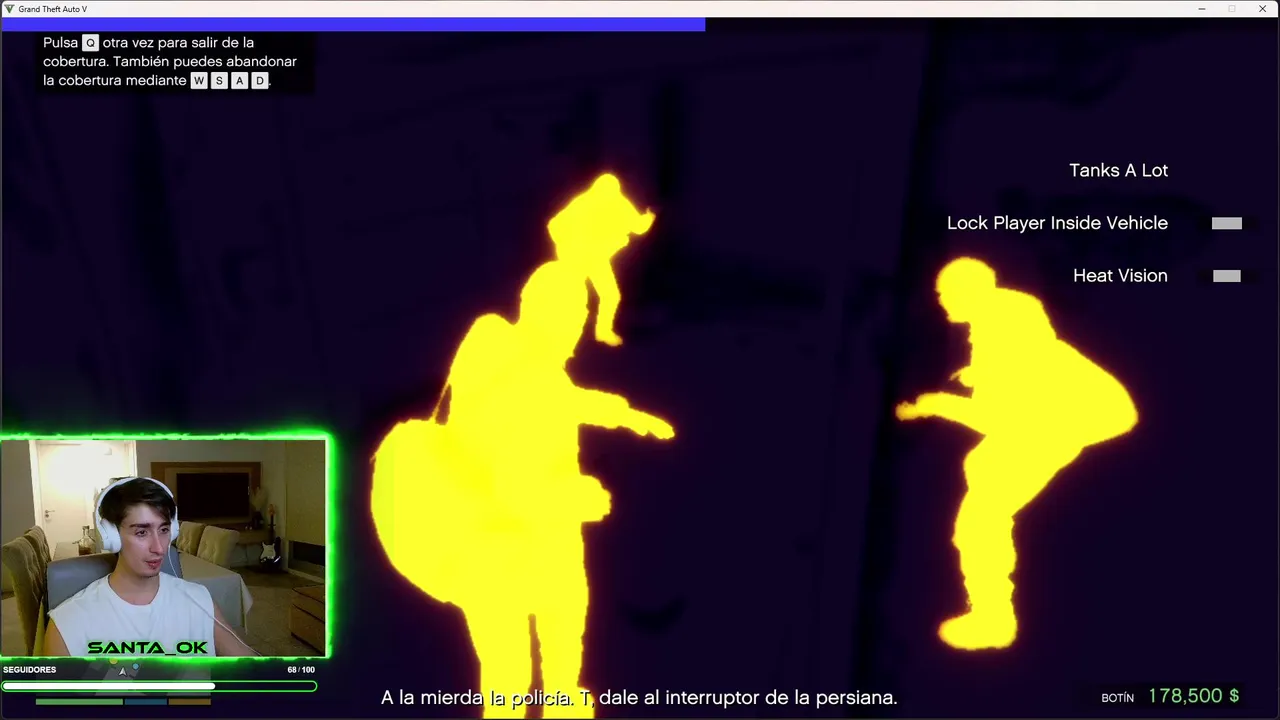Click the Grand Theft Auto V title bar icon

pyautogui.click(x=9, y=9)
